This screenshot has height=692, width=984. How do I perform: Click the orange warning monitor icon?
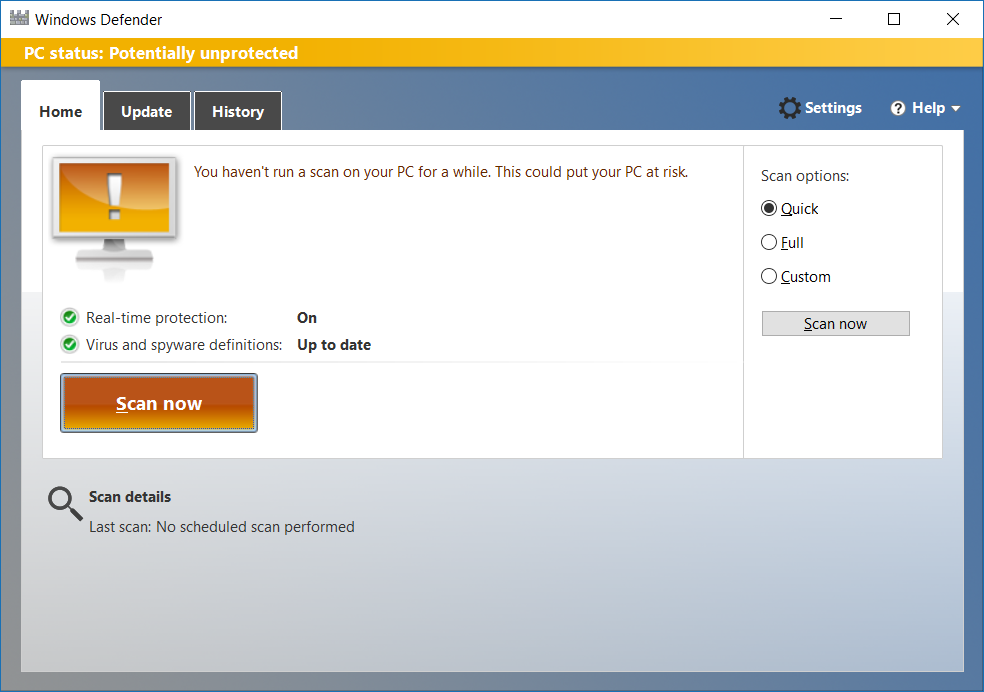pyautogui.click(x=114, y=217)
